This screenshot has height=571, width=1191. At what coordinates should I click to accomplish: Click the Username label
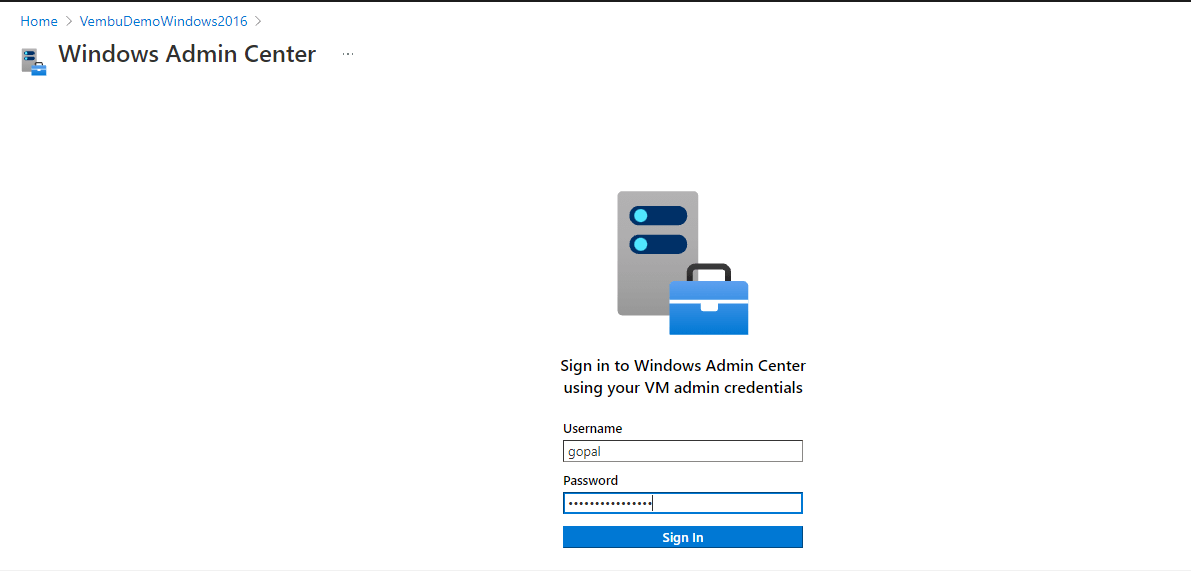point(592,428)
